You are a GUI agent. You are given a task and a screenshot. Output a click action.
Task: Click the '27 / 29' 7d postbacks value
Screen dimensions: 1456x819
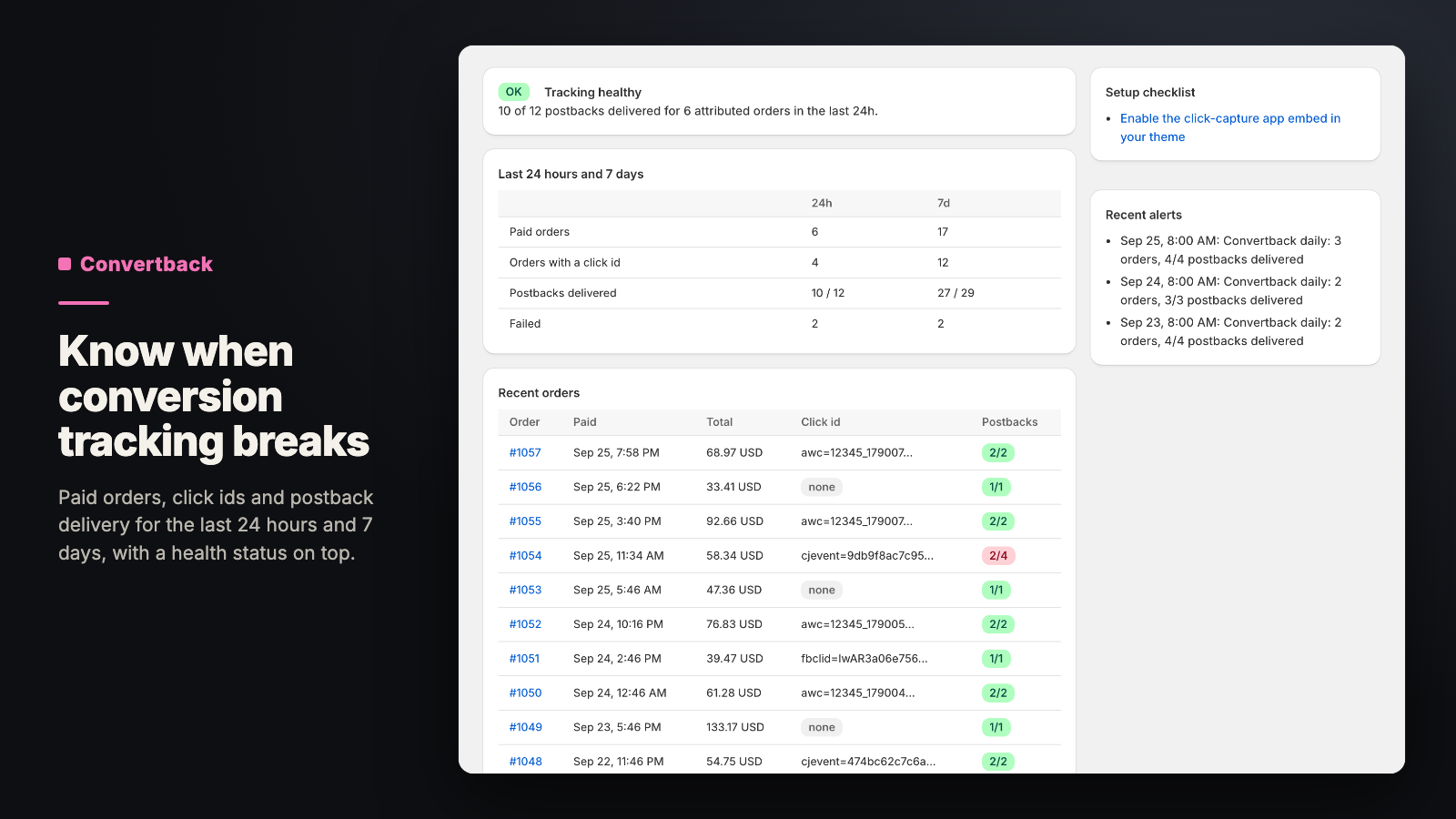[955, 293]
